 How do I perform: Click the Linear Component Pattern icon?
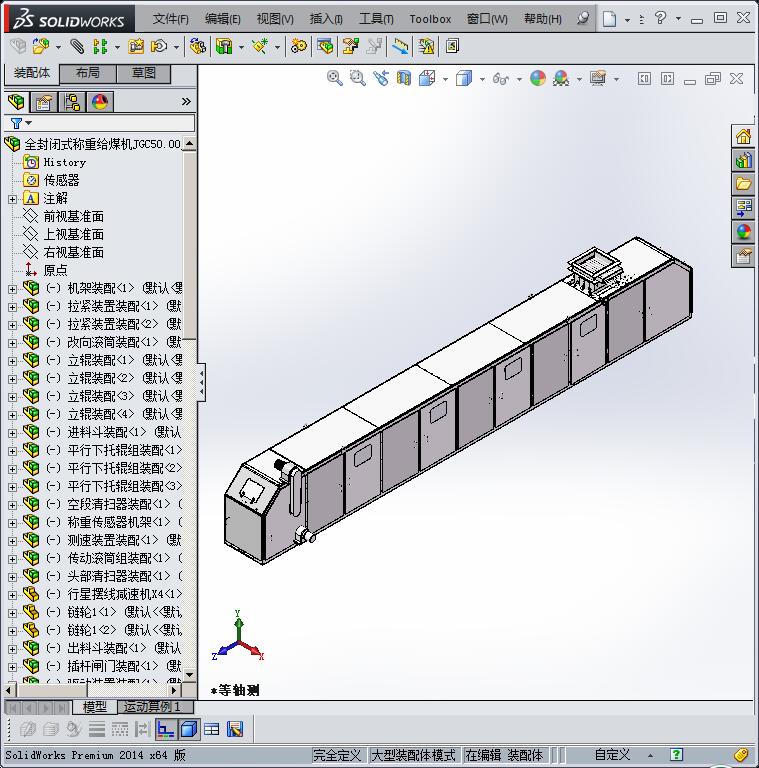click(100, 47)
